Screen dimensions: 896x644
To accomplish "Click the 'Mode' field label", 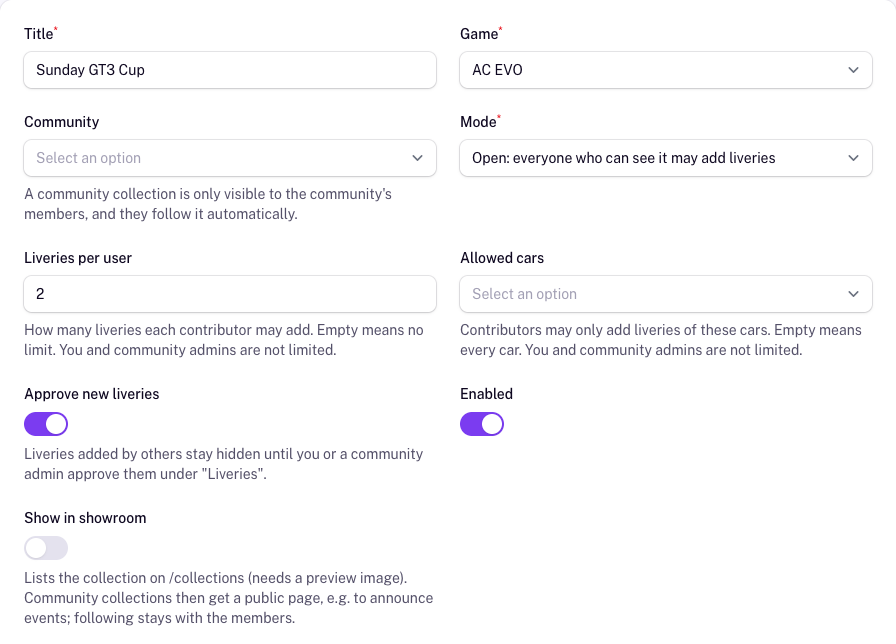I will pyautogui.click(x=478, y=122).
